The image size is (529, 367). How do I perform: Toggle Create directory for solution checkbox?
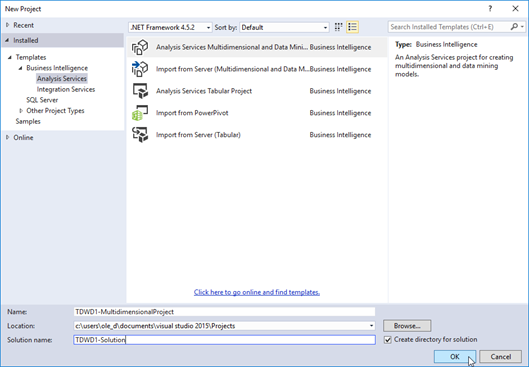(x=388, y=340)
